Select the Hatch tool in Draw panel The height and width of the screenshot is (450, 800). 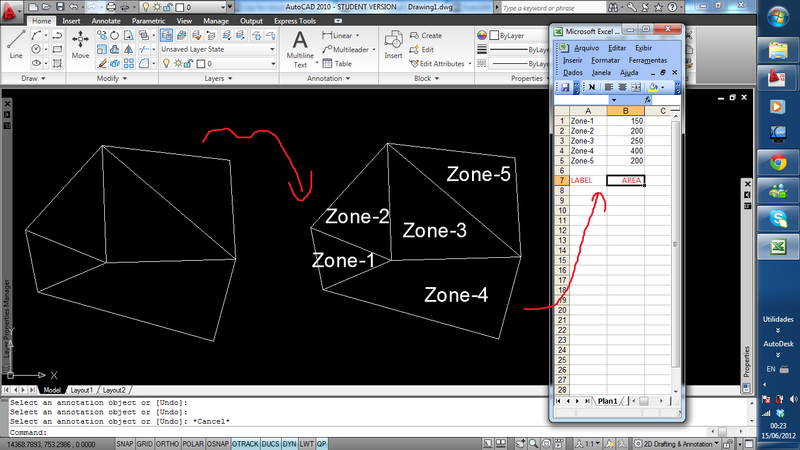click(x=57, y=63)
